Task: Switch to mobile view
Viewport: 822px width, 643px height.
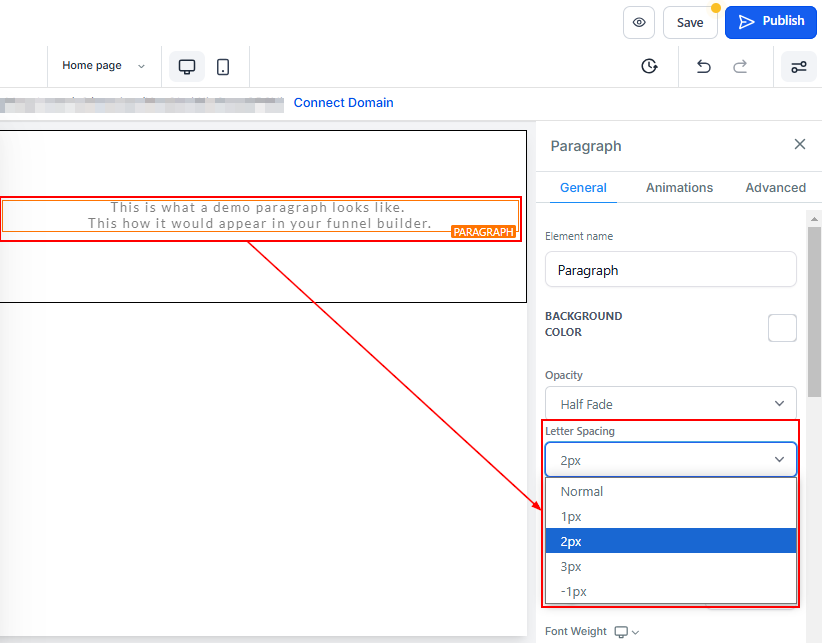Action: [223, 67]
